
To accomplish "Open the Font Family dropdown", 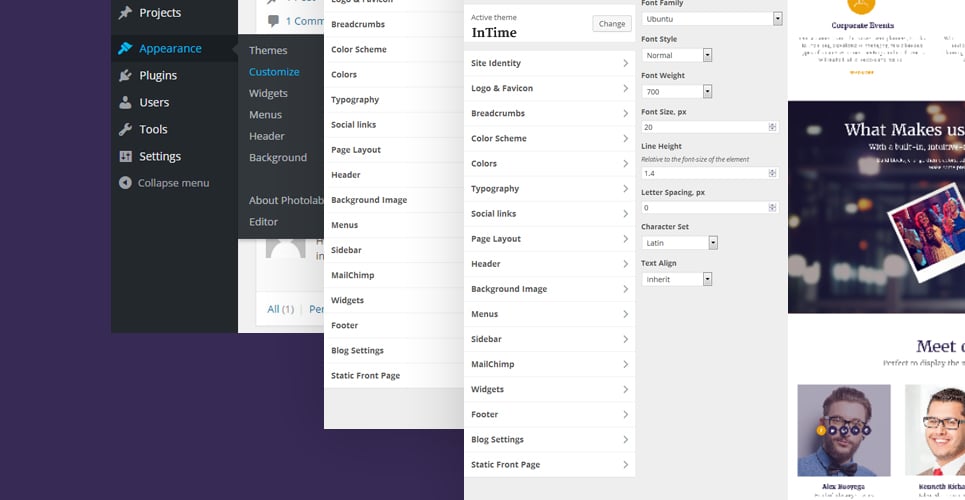I will point(711,18).
